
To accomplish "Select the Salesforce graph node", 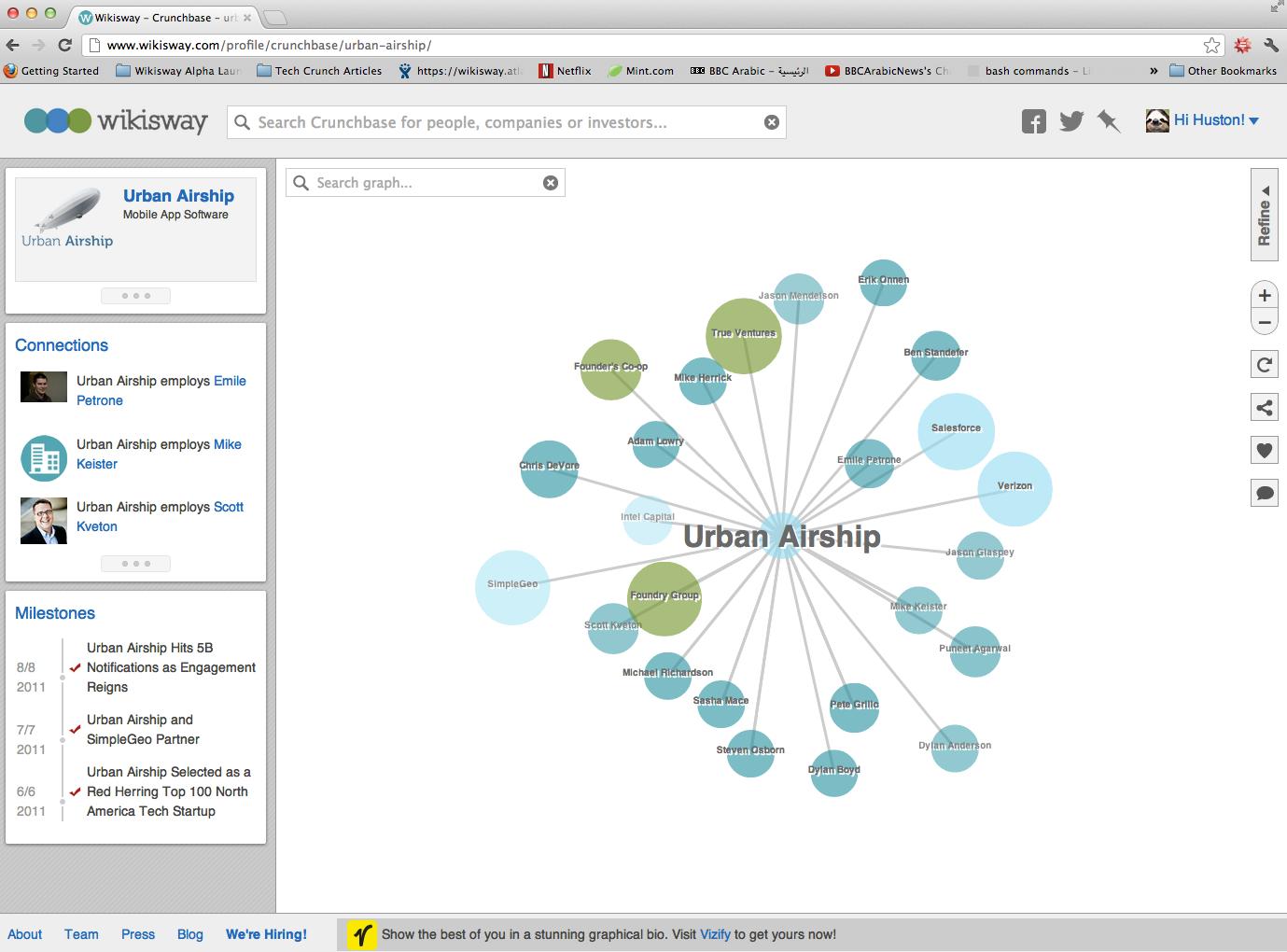I will pyautogui.click(x=957, y=431).
